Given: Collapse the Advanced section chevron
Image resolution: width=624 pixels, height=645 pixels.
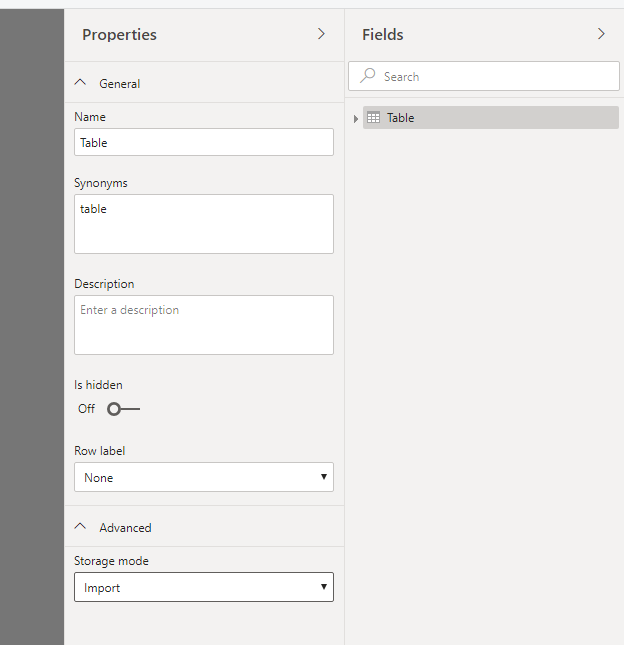Looking at the screenshot, I should [80, 527].
